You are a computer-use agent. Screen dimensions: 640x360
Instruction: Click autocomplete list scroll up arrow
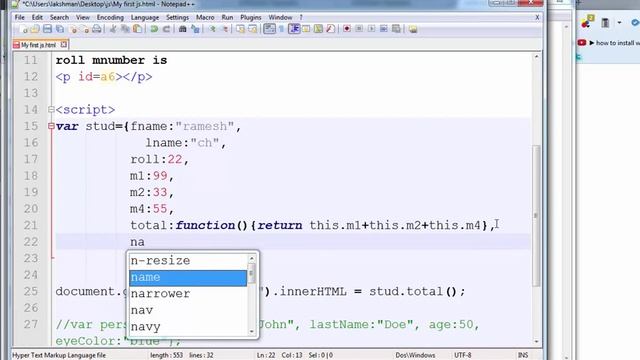click(x=252, y=258)
